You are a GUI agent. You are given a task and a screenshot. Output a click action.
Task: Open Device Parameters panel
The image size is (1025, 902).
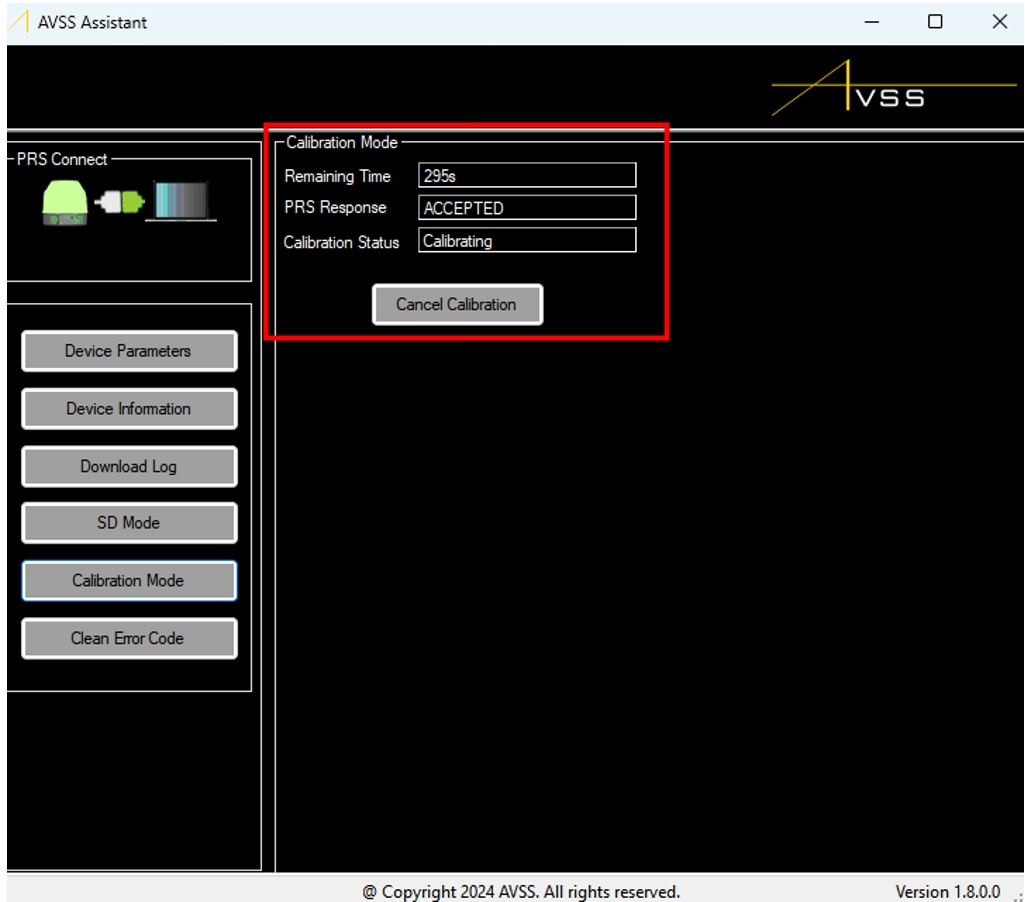coord(129,351)
